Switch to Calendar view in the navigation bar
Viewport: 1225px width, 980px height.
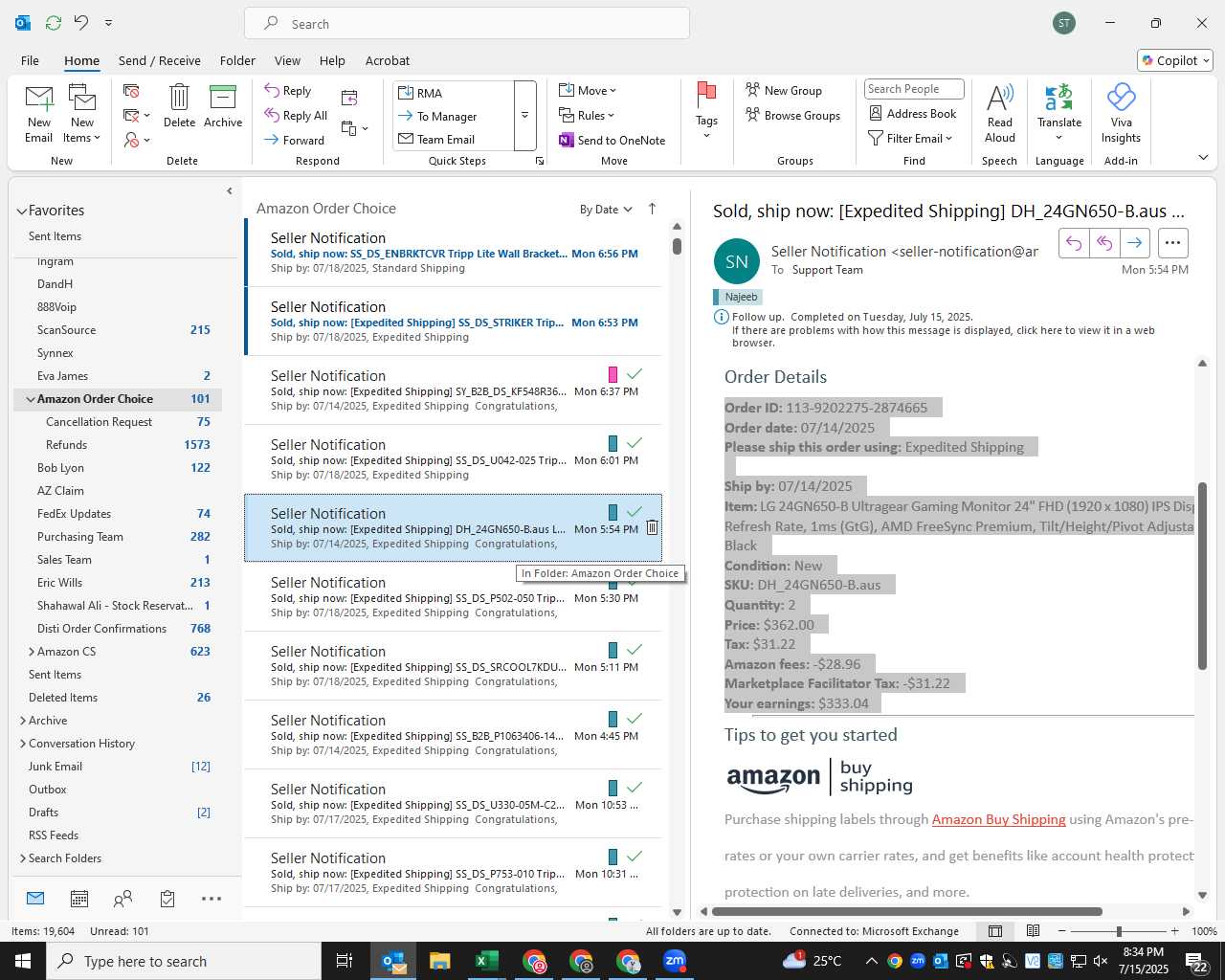79,899
